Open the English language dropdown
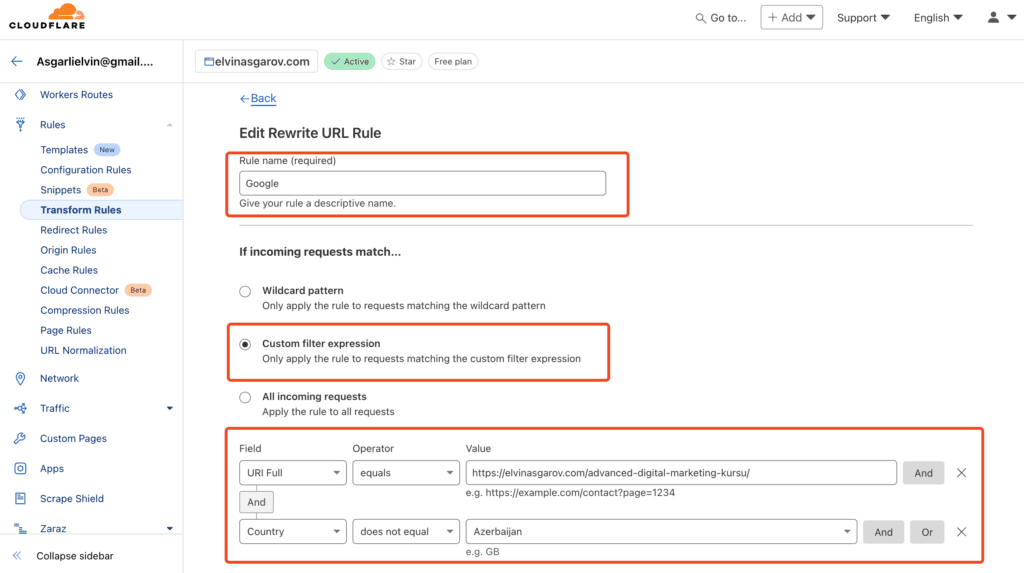Viewport: 1024px width, 573px height. tap(938, 18)
